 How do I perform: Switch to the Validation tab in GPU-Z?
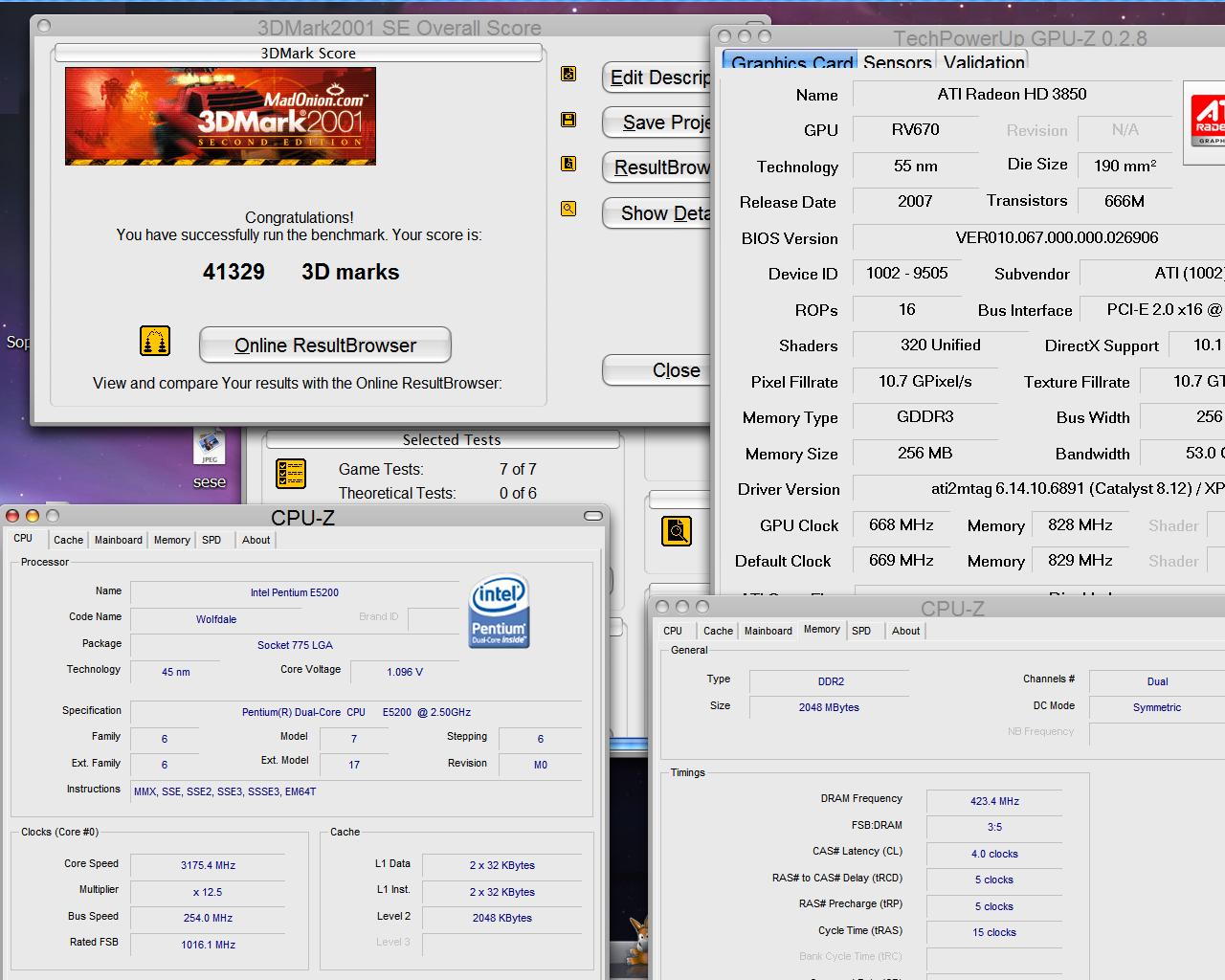click(984, 62)
